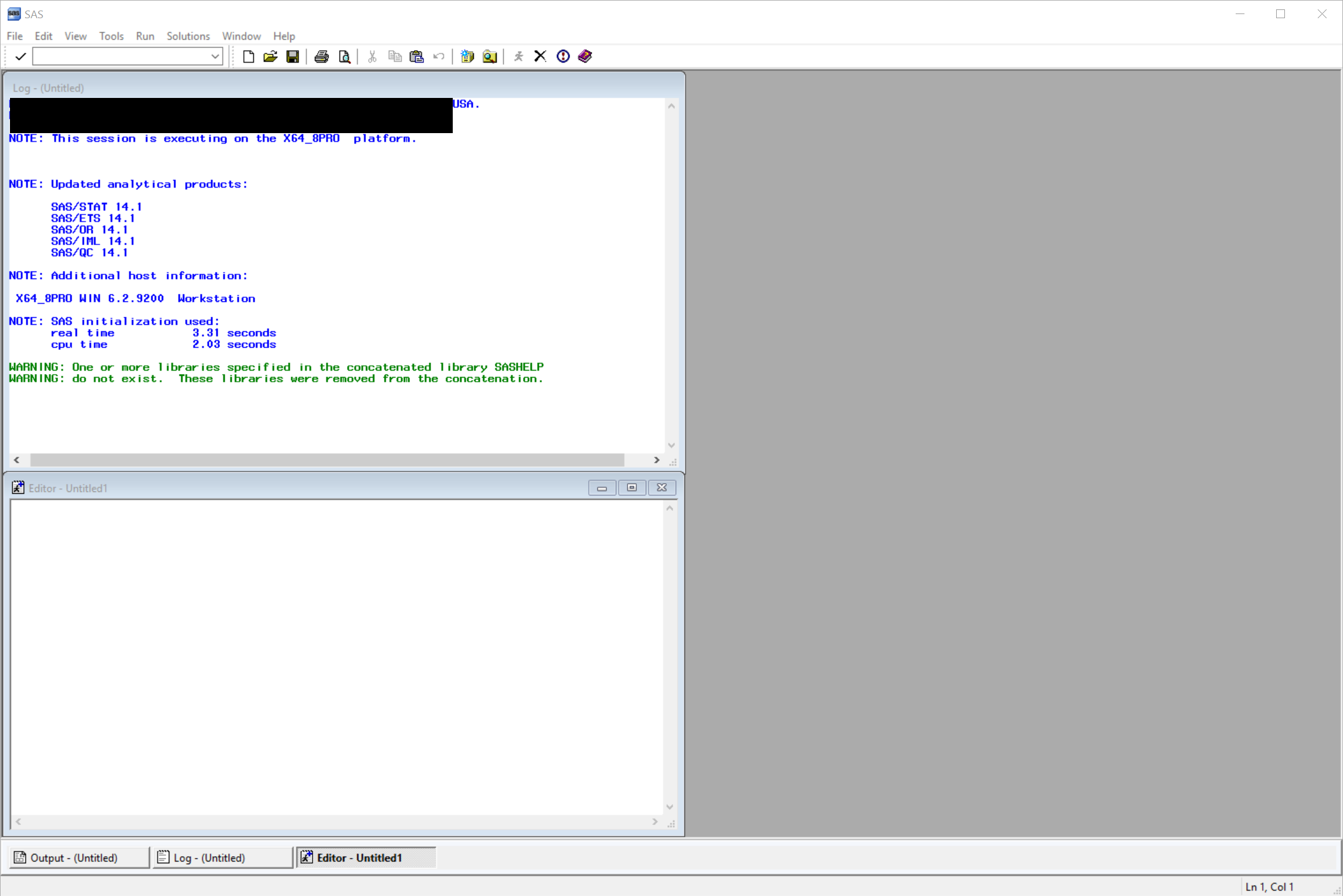
Task: Save using the floppy disk icon
Action: [293, 56]
